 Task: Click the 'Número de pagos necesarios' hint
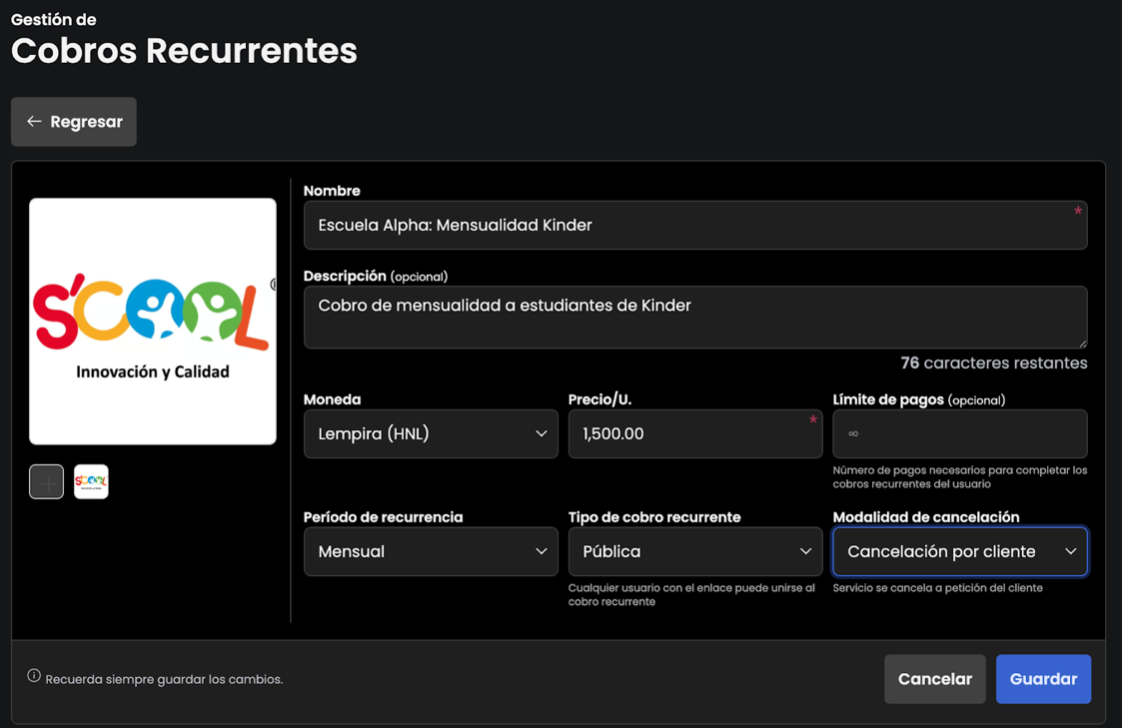coord(960,477)
